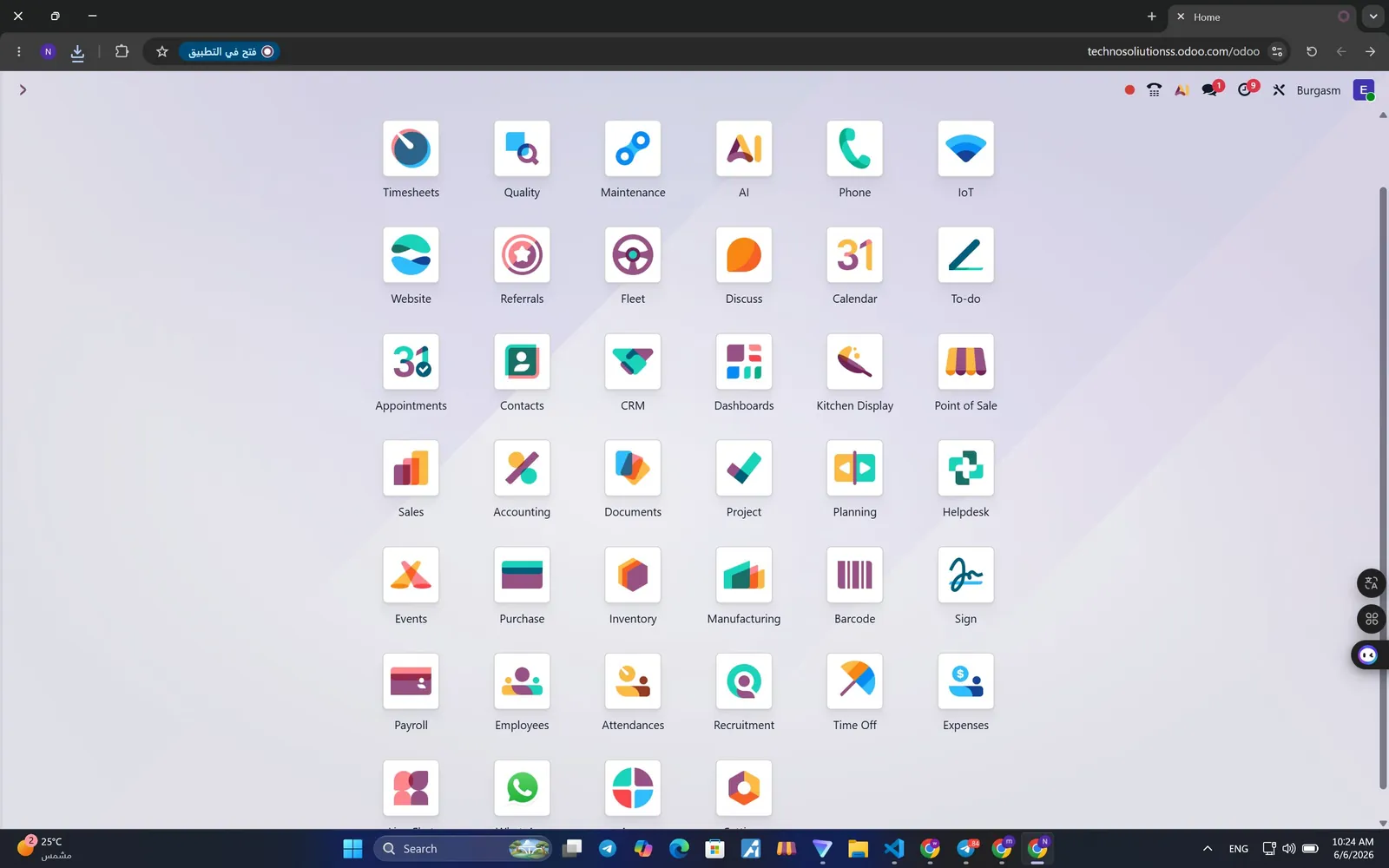The height and width of the screenshot is (868, 1389).
Task: Open the Referrals app
Action: (522, 255)
